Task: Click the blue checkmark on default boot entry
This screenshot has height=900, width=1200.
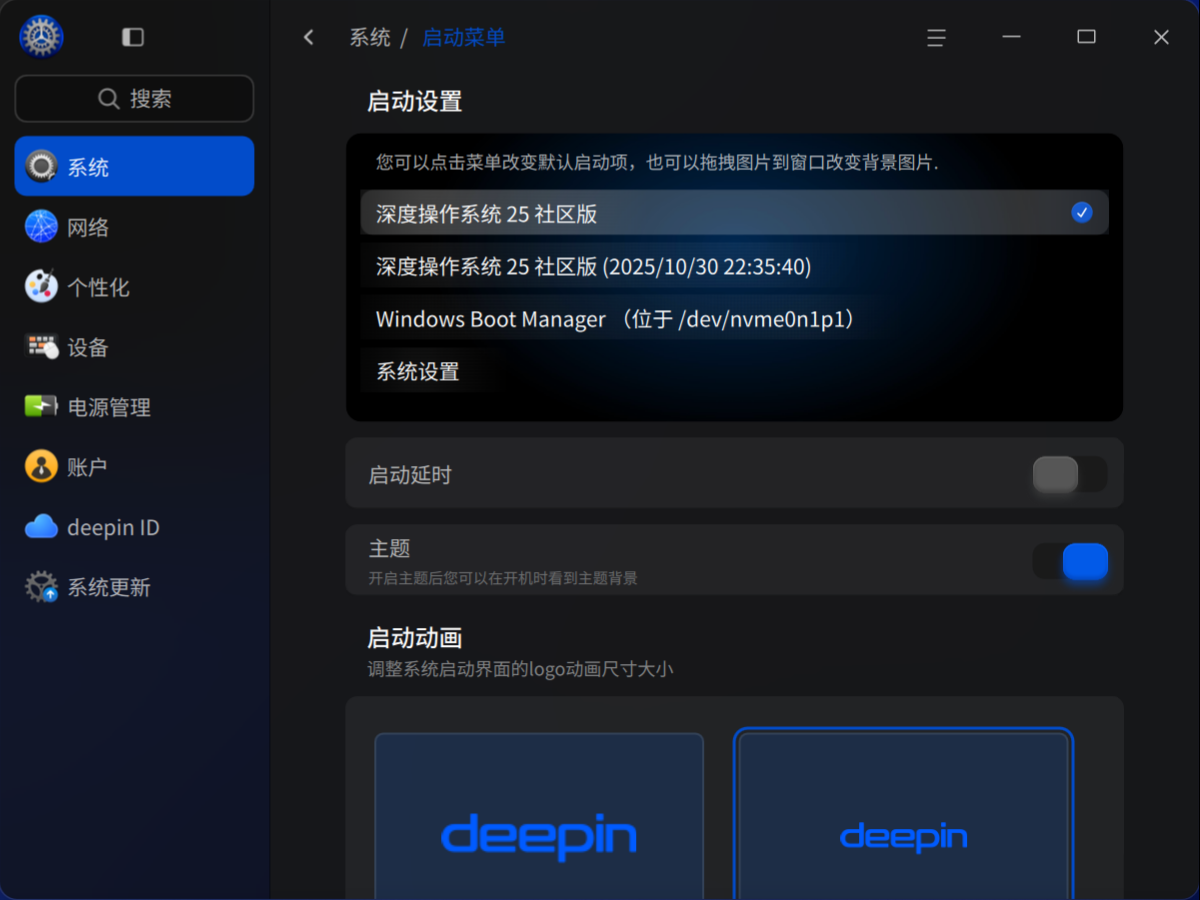Action: click(x=1081, y=212)
